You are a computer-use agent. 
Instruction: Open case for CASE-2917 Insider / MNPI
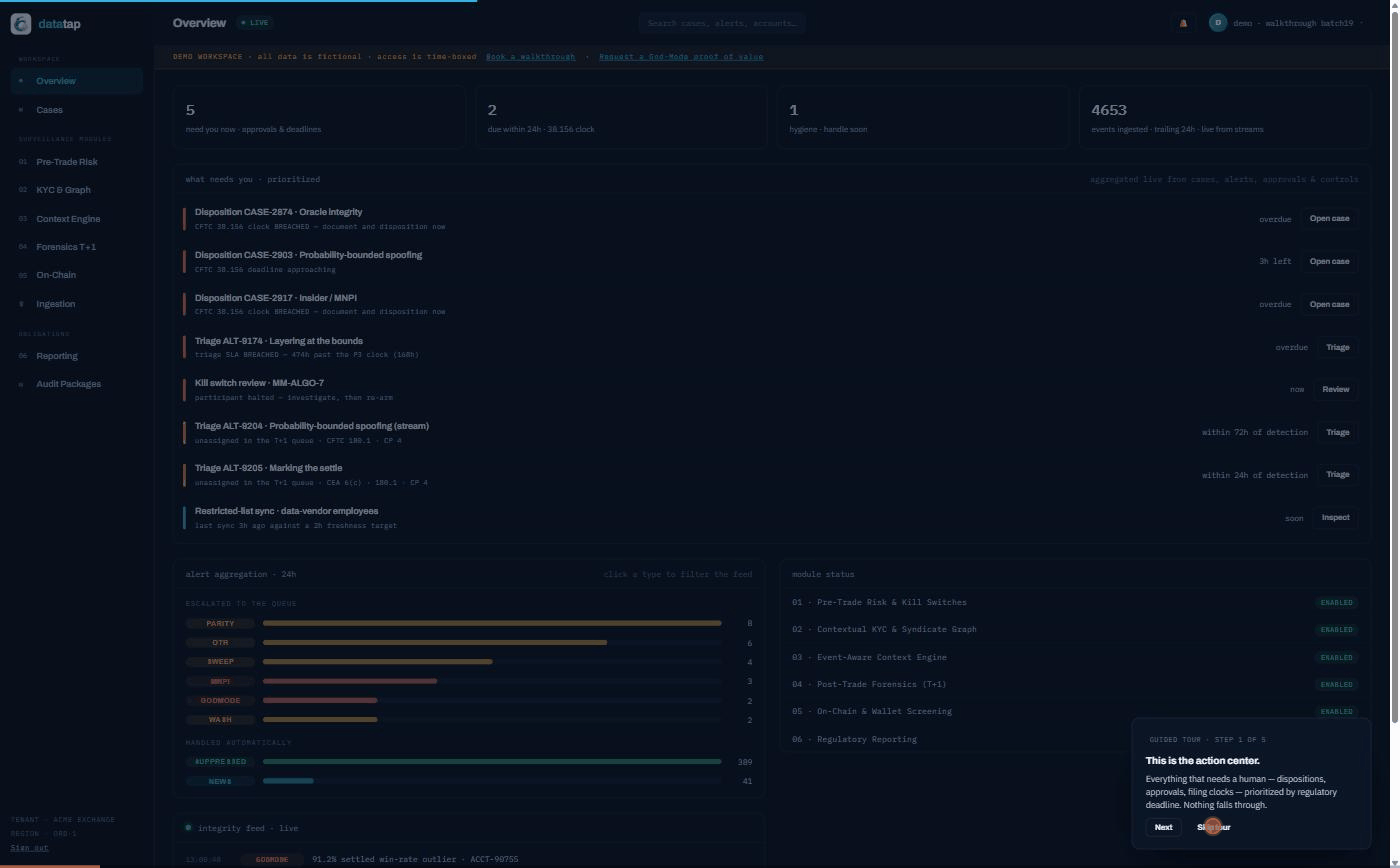(1329, 305)
